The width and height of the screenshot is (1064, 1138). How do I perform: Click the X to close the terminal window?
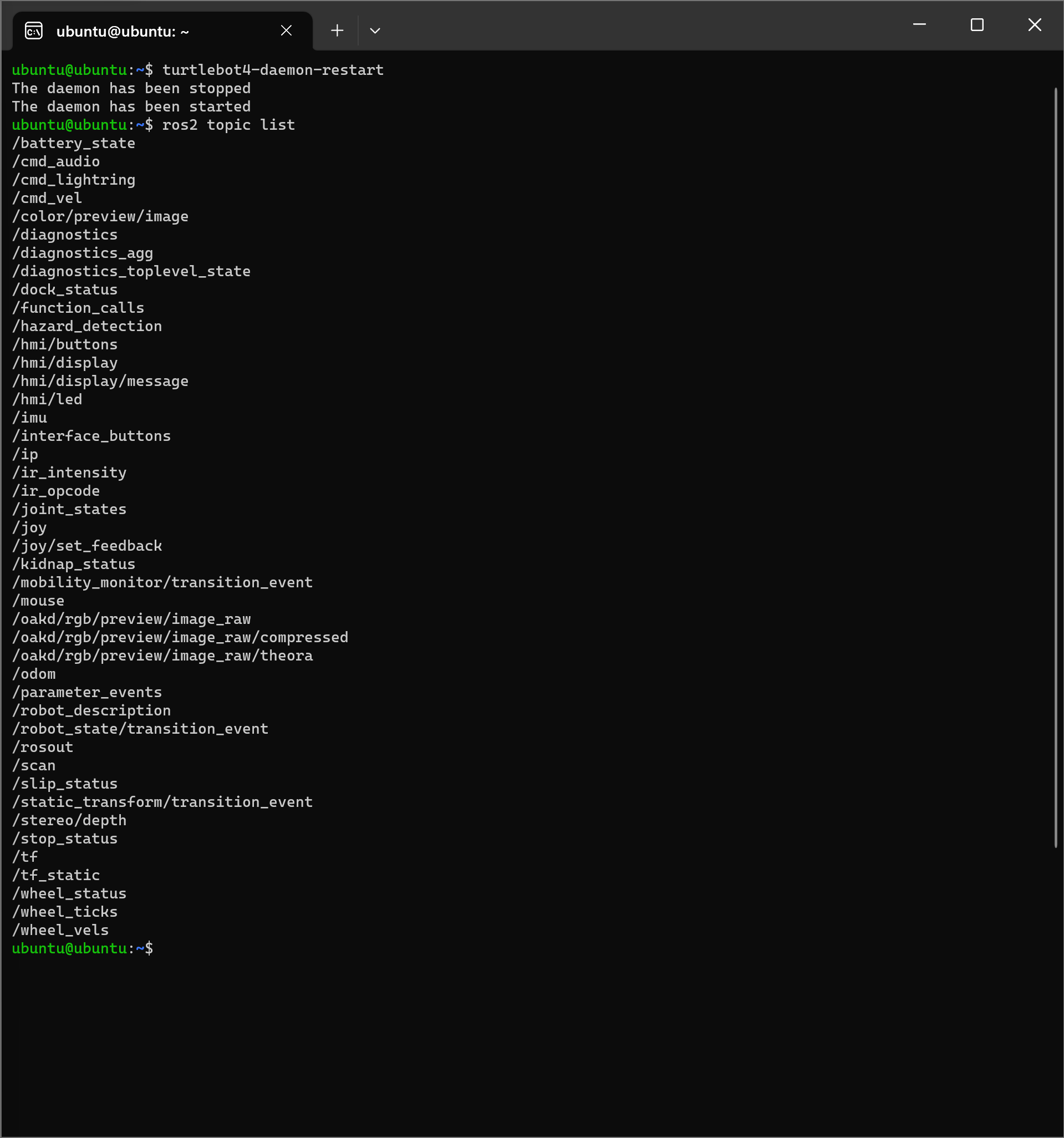pyautogui.click(x=1035, y=24)
